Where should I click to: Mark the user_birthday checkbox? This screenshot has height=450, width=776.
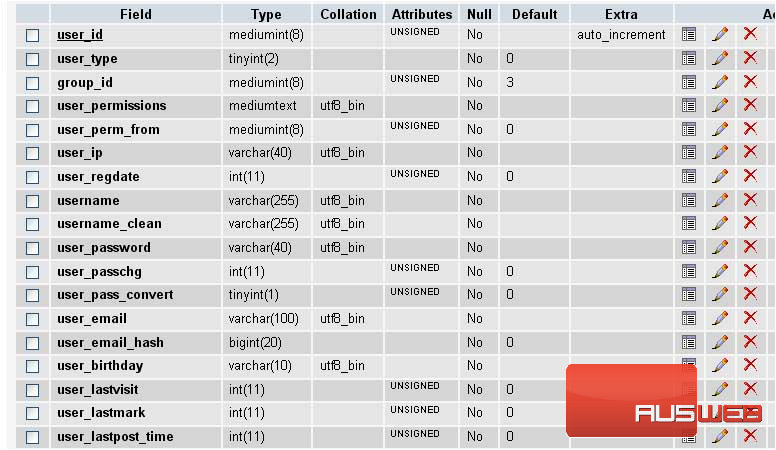tap(33, 366)
